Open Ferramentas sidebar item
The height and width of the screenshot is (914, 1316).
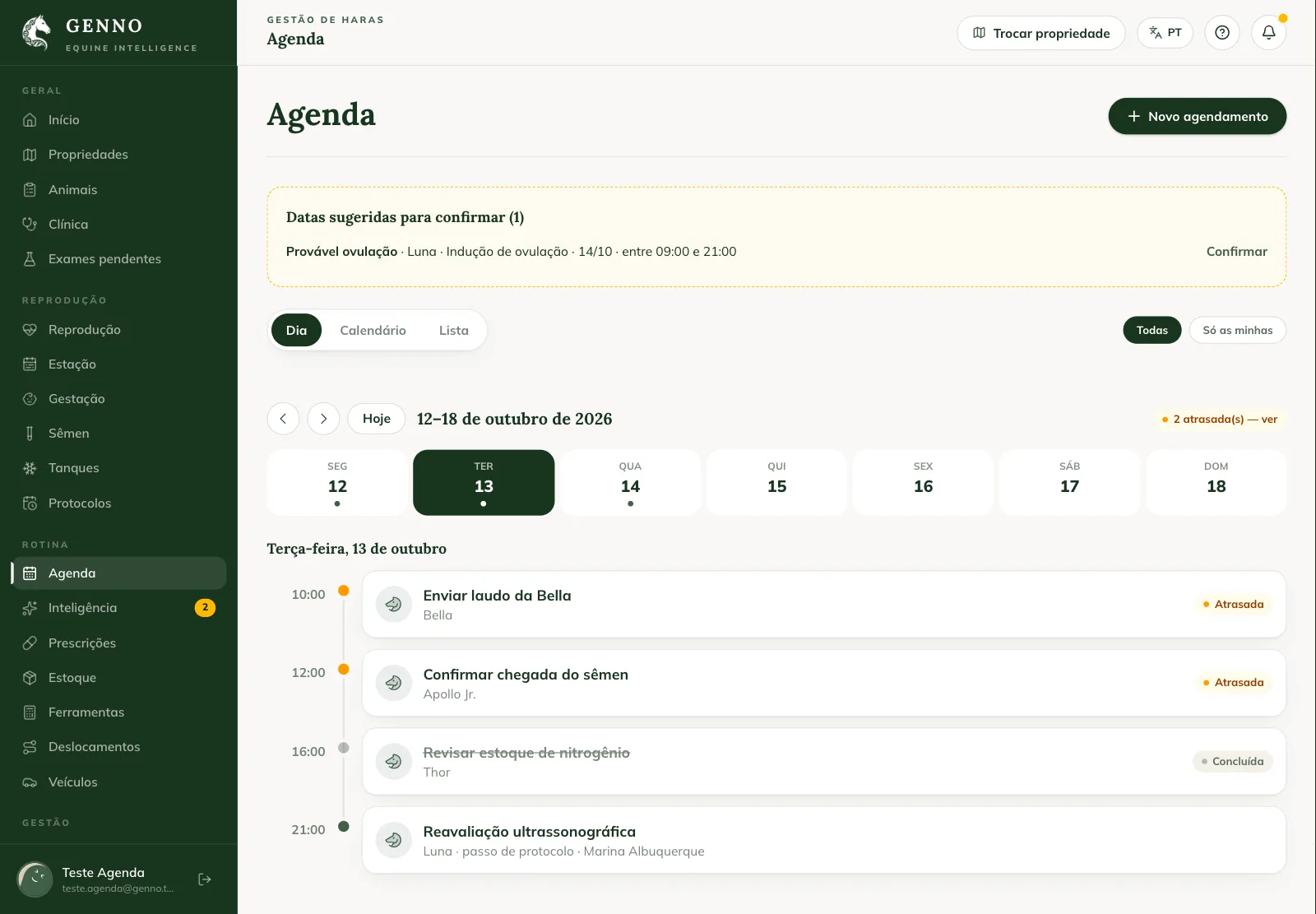[x=118, y=712]
